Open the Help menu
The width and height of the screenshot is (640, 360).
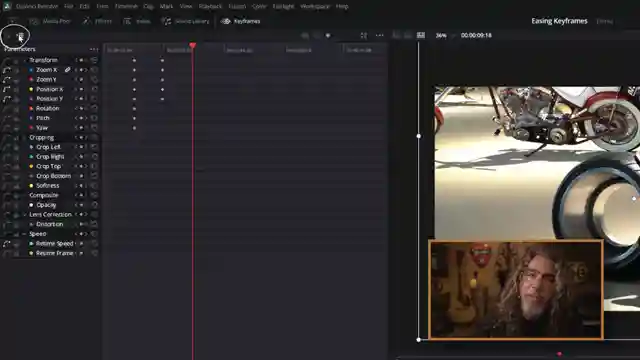point(342,7)
